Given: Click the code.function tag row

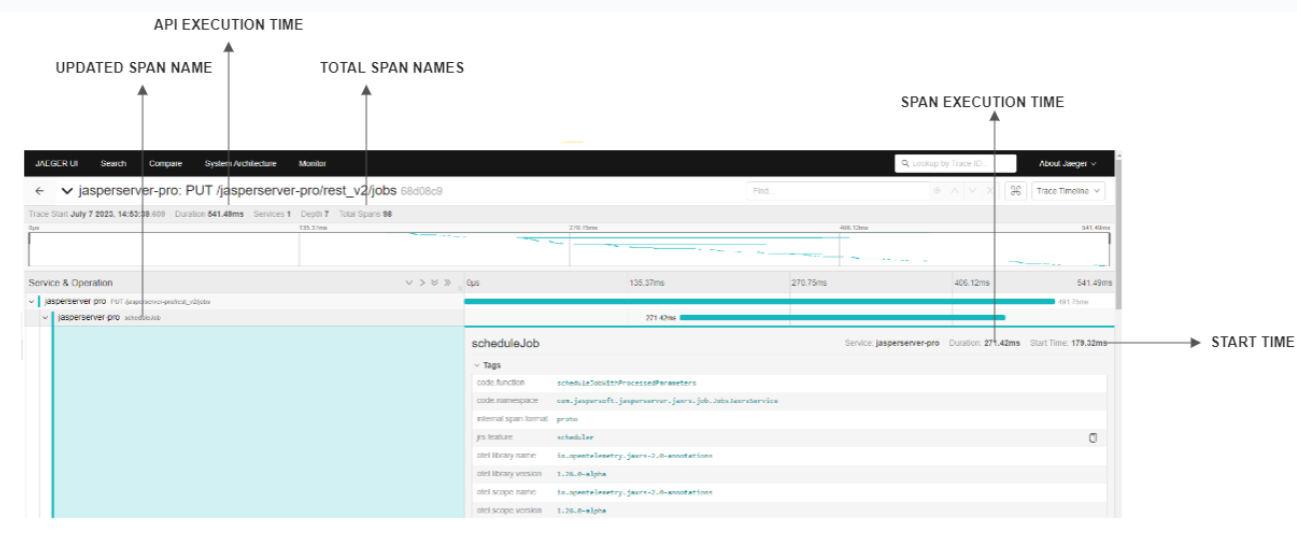Looking at the screenshot, I should tap(789, 383).
